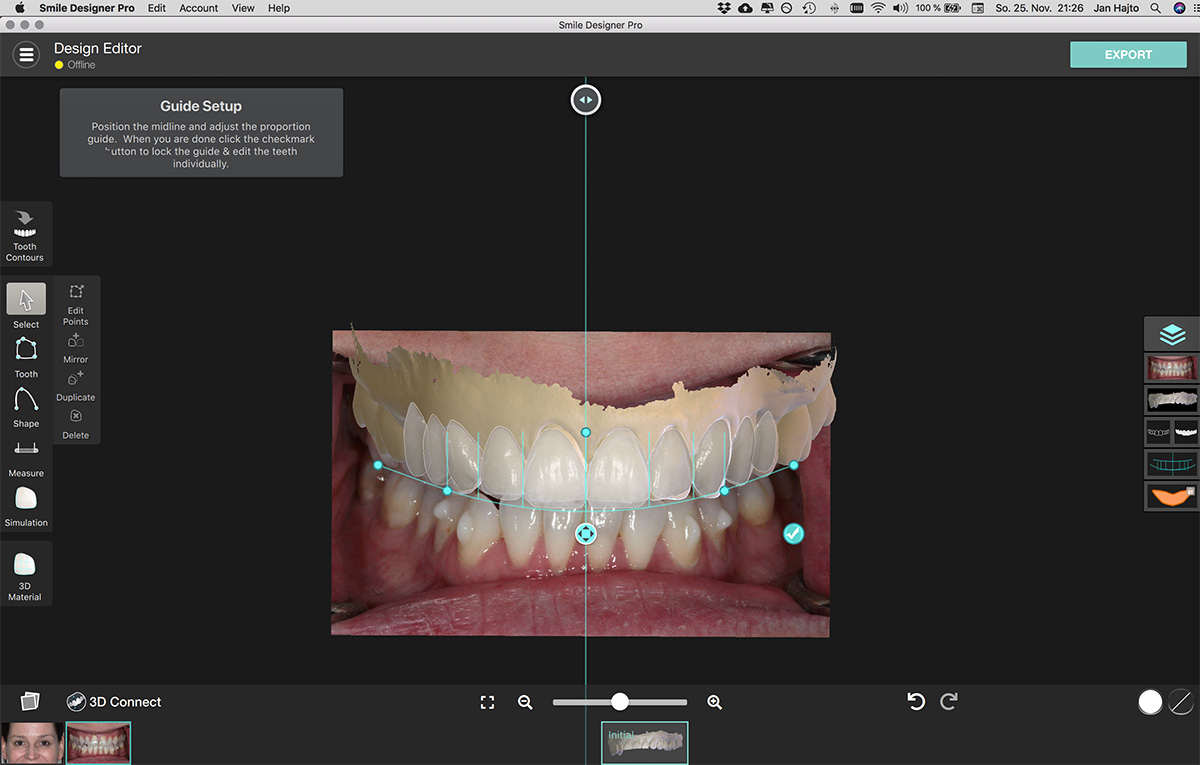Click the Guide Setup heading
Viewport: 1200px width, 765px height.
[x=201, y=106]
